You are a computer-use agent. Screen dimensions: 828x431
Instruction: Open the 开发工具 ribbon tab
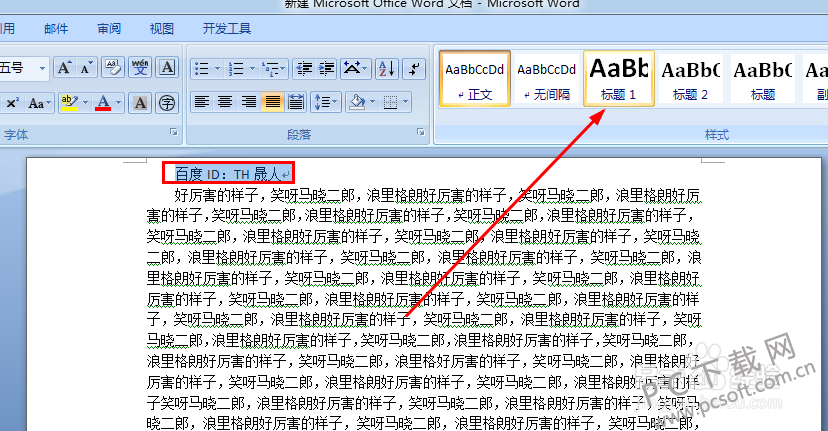coord(227,29)
